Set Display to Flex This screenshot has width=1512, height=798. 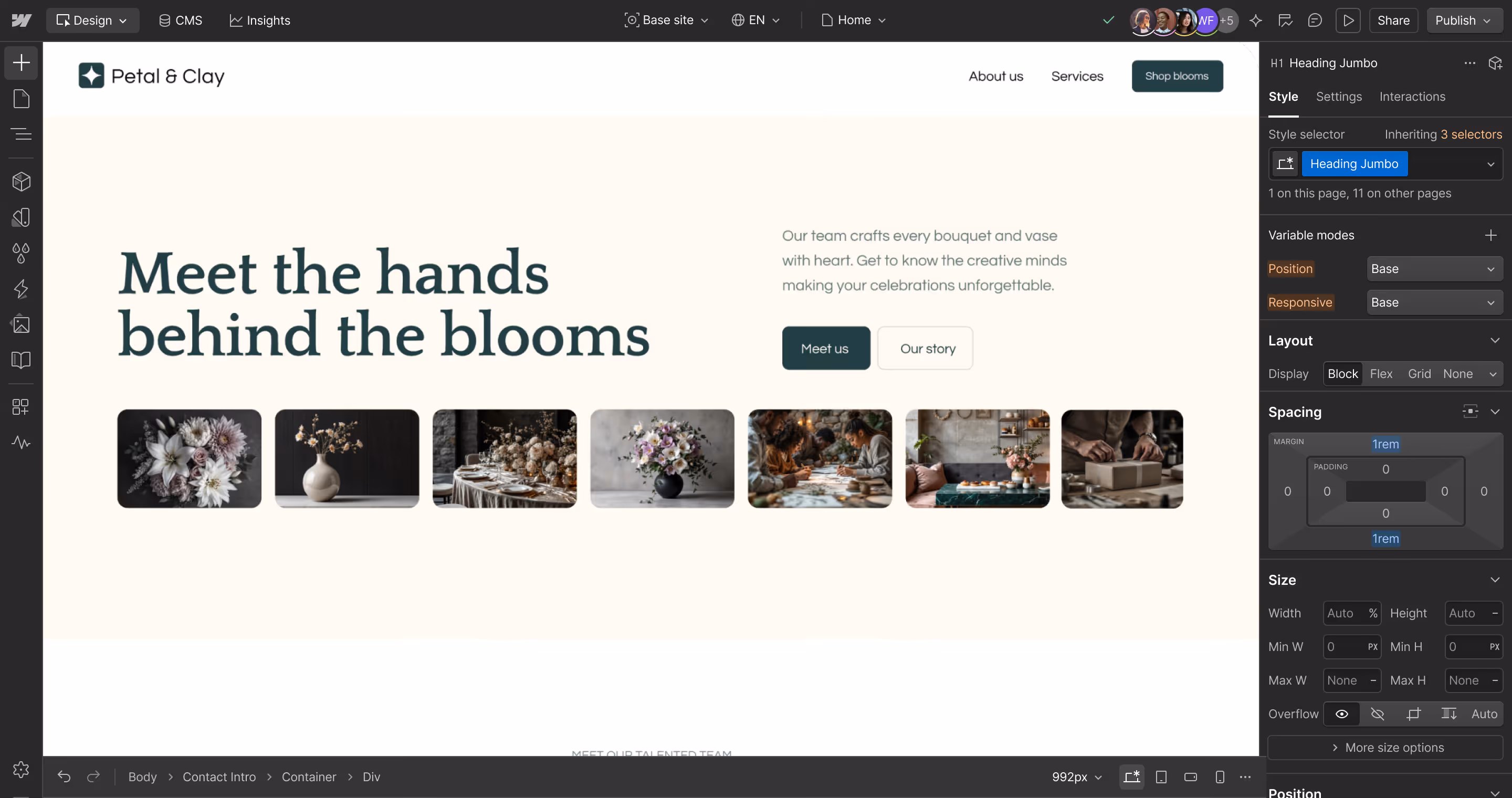[1381, 374]
